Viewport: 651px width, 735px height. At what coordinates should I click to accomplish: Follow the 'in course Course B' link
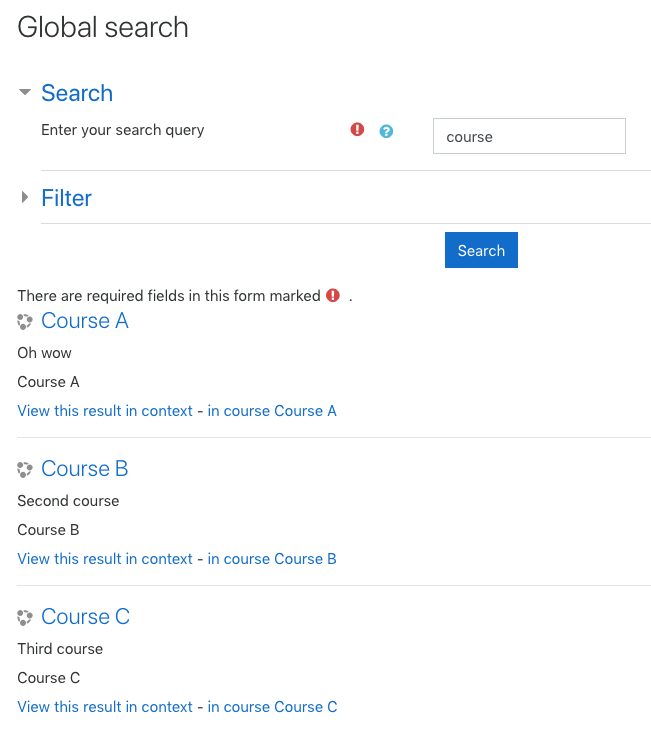(x=272, y=559)
